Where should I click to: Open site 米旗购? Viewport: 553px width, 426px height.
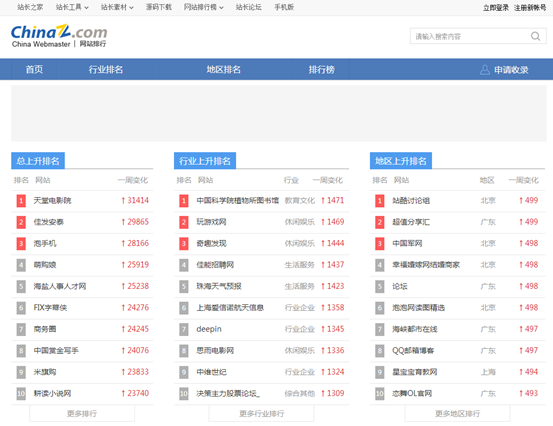click(x=45, y=372)
